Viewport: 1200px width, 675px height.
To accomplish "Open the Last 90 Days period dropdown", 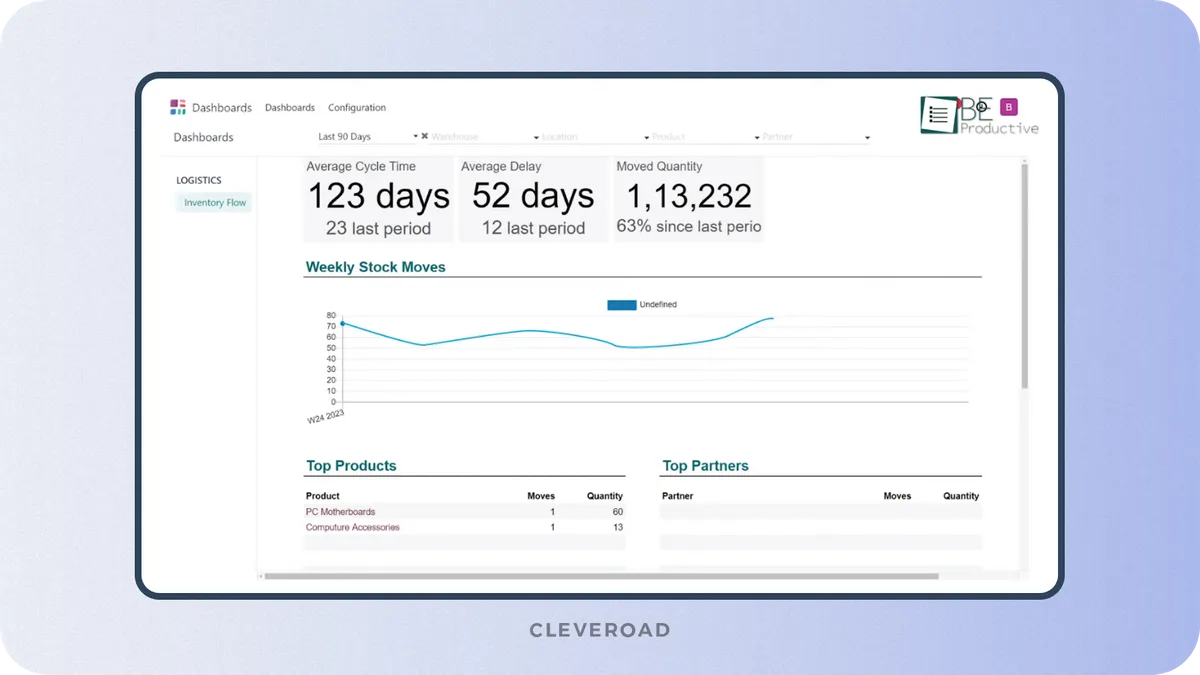I will pos(367,137).
